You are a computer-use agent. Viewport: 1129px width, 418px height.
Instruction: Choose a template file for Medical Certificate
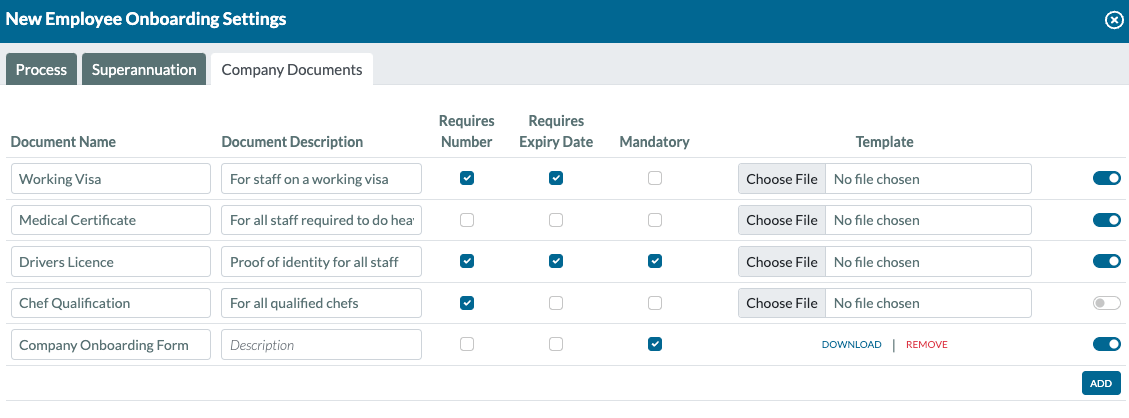[782, 220]
